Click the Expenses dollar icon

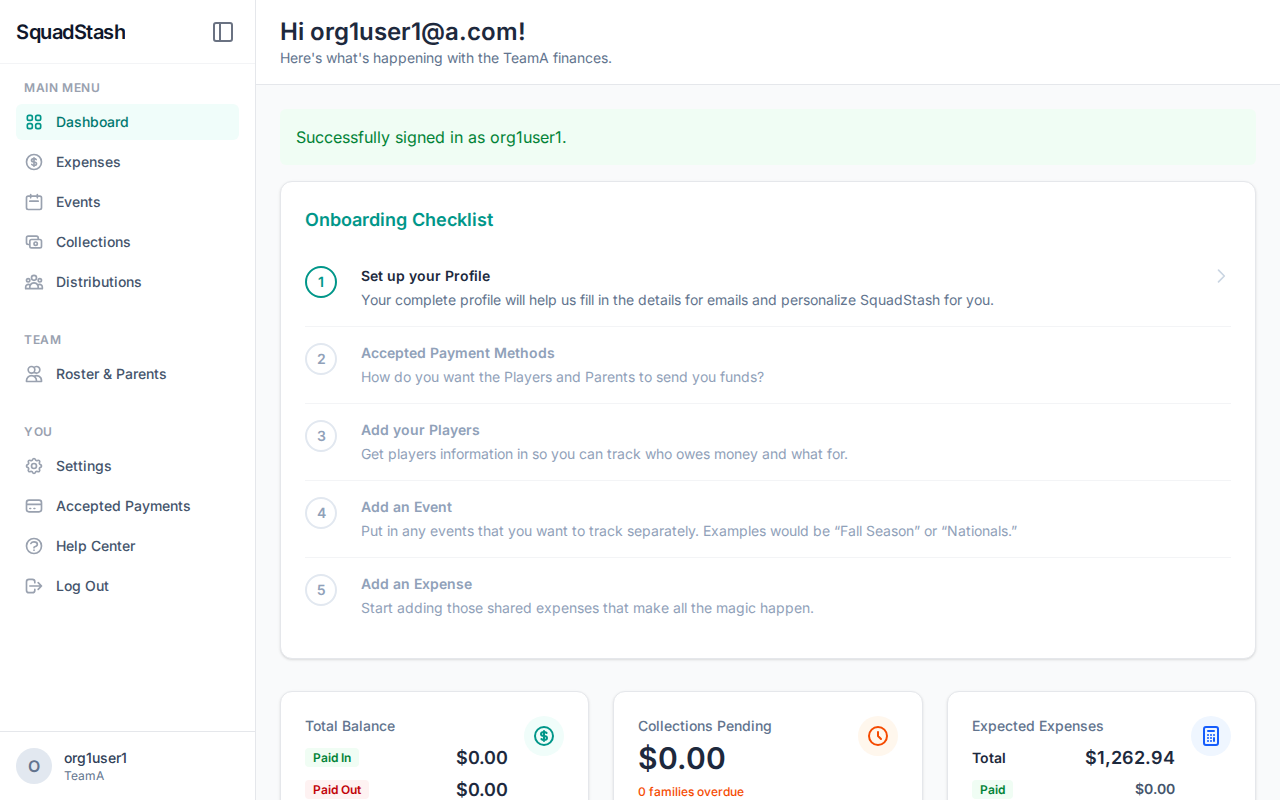coord(34,162)
